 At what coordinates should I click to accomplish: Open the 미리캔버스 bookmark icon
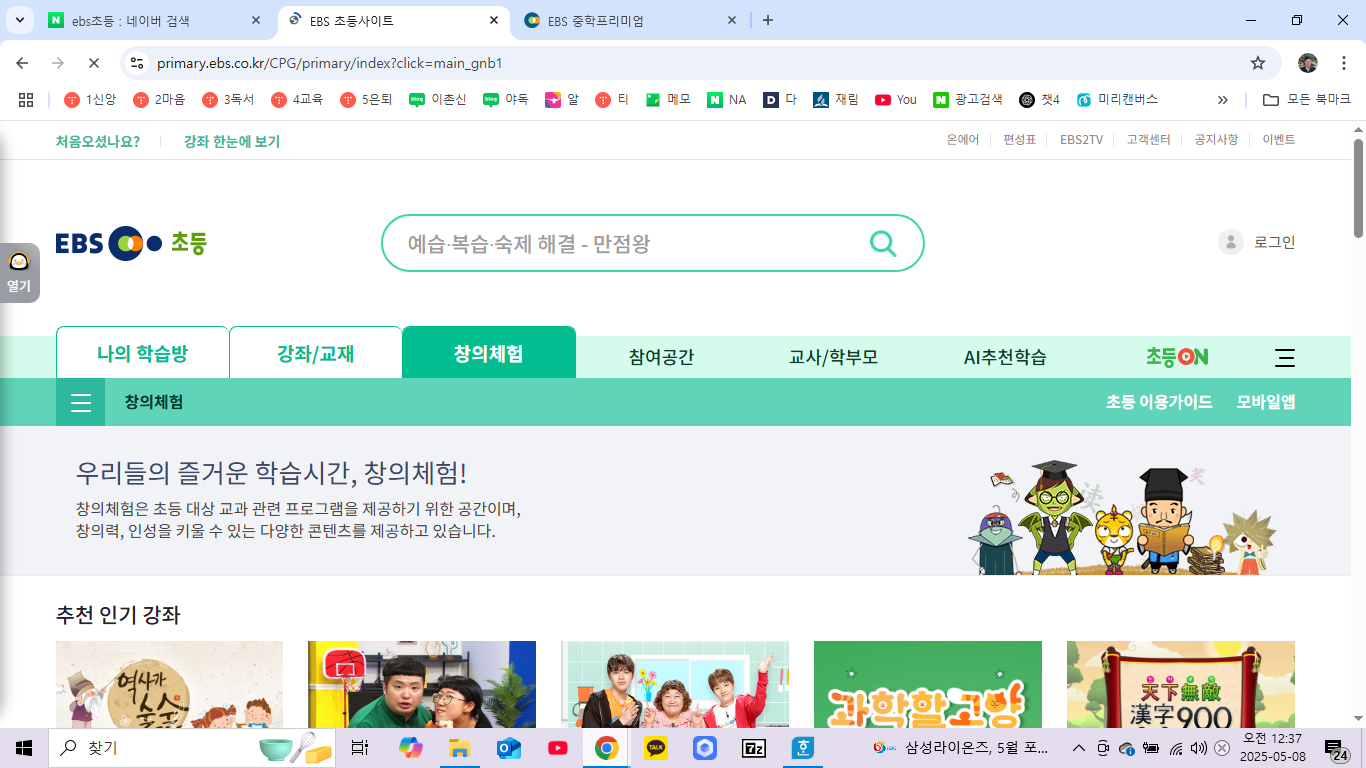[1083, 99]
